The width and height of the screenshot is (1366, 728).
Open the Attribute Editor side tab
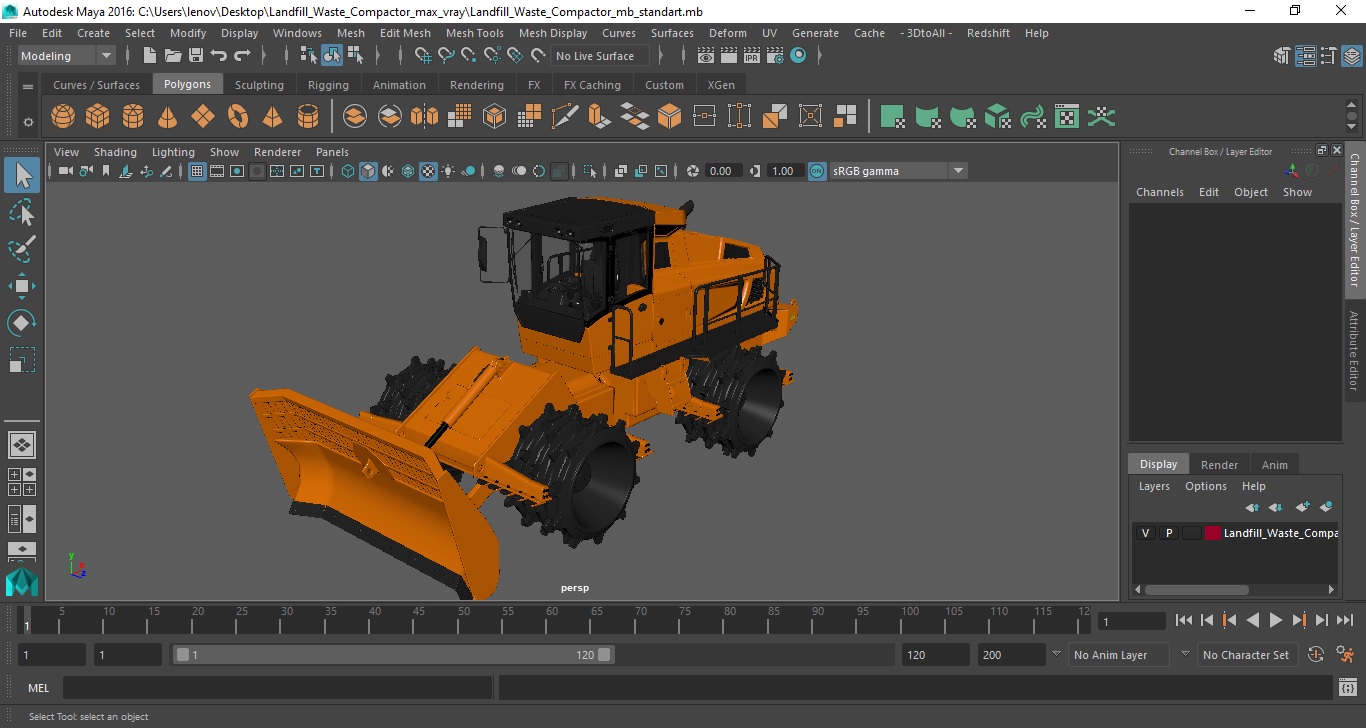(1354, 350)
